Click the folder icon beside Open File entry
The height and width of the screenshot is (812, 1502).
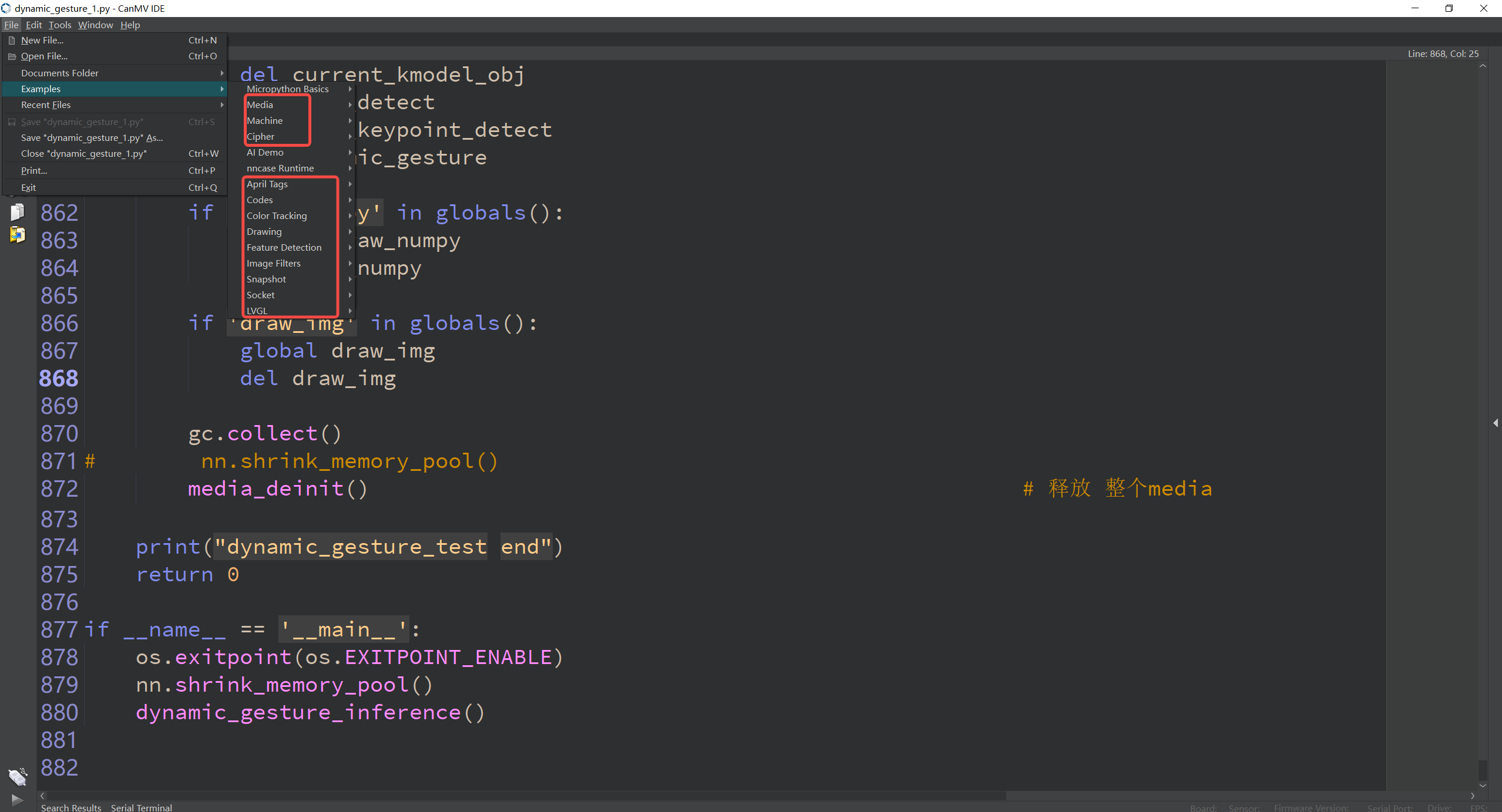tap(12, 56)
